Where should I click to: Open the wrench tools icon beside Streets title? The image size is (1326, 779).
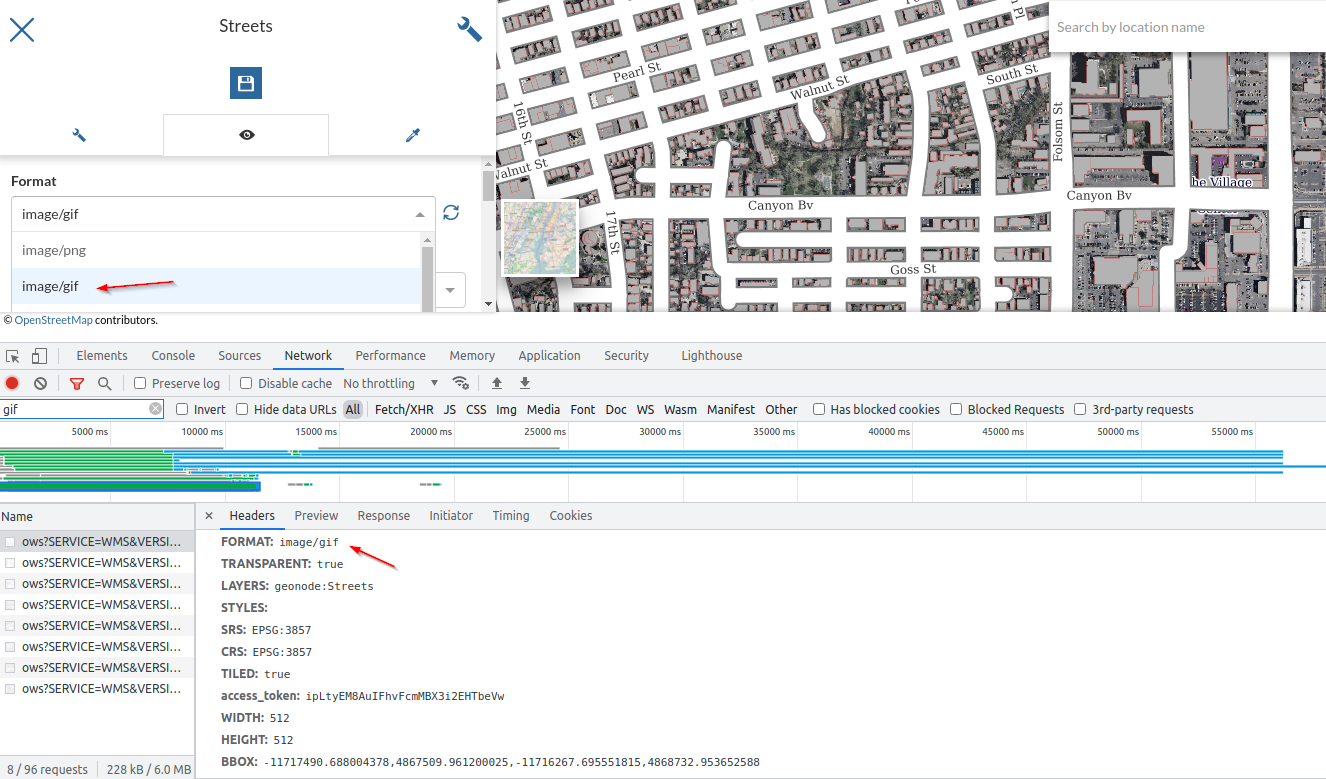[469, 29]
